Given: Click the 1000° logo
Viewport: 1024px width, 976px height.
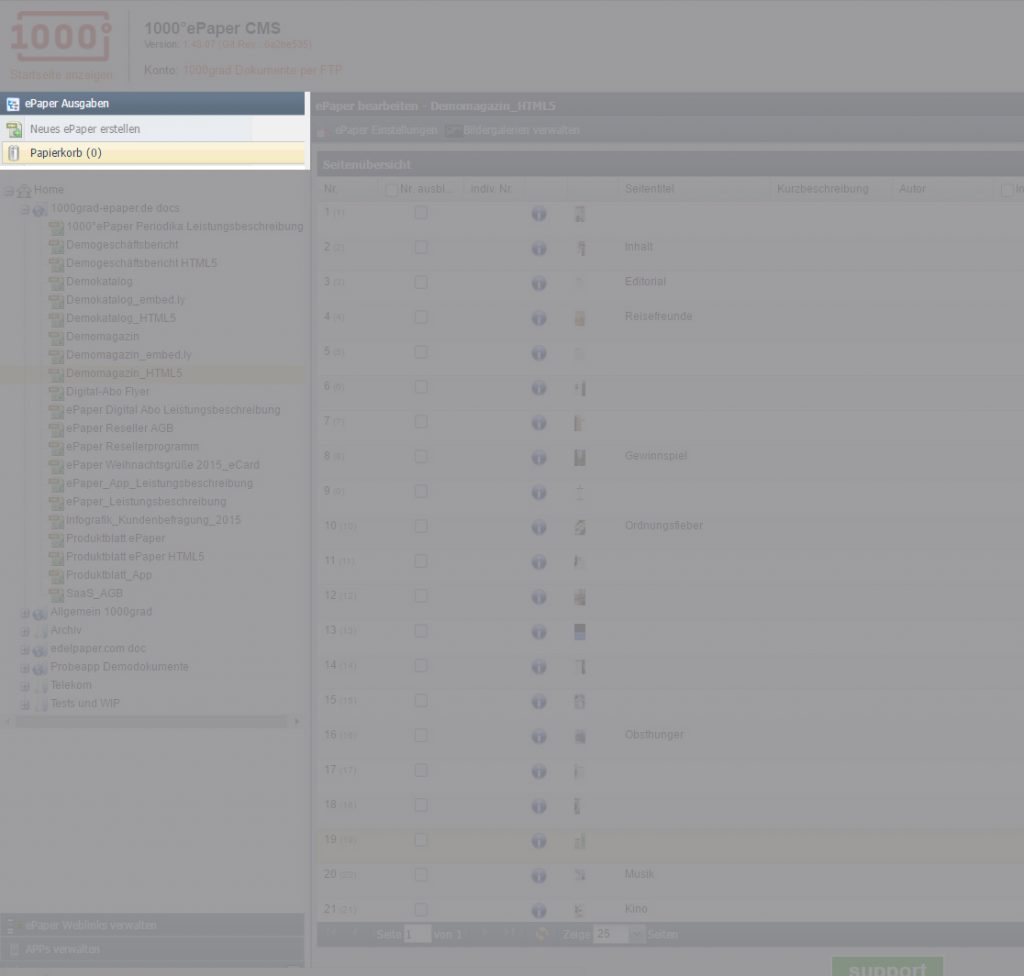Looking at the screenshot, I should click(x=60, y=37).
